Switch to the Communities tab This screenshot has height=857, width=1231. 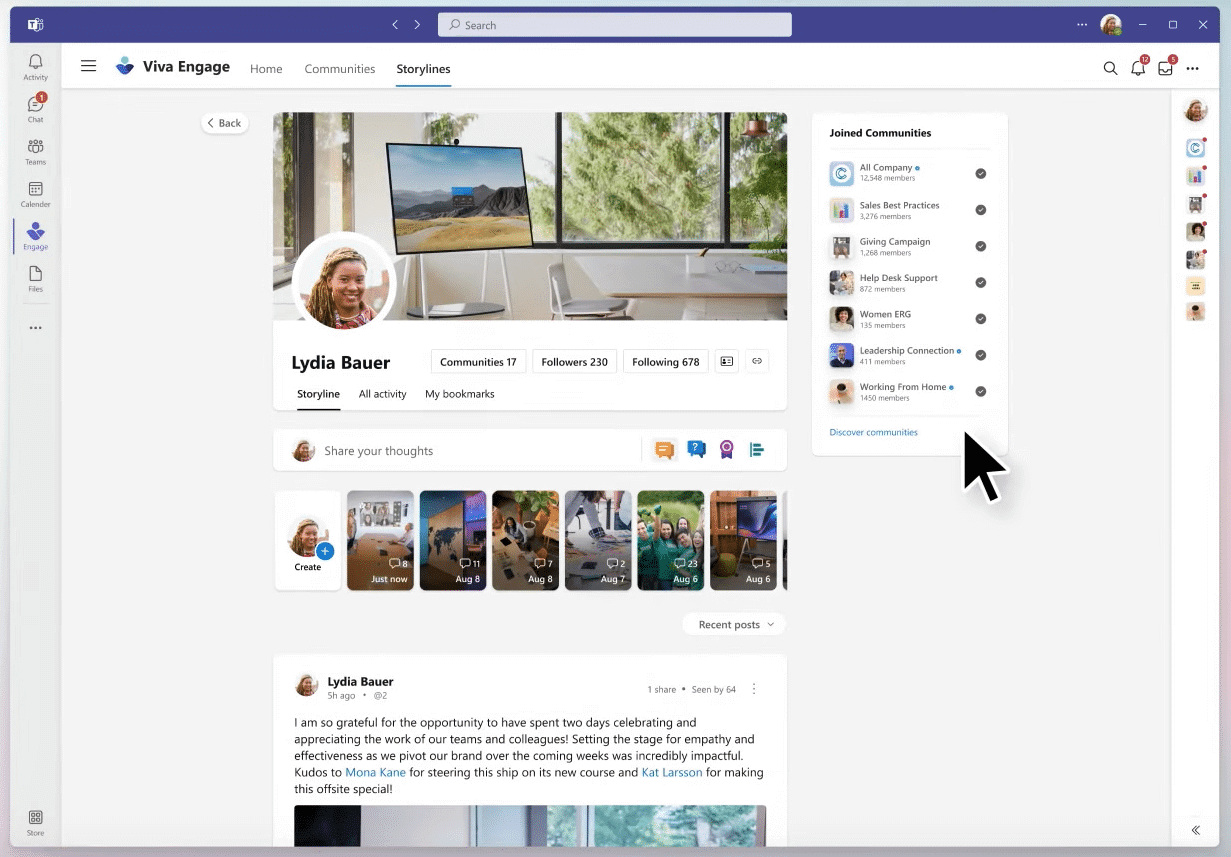point(340,69)
